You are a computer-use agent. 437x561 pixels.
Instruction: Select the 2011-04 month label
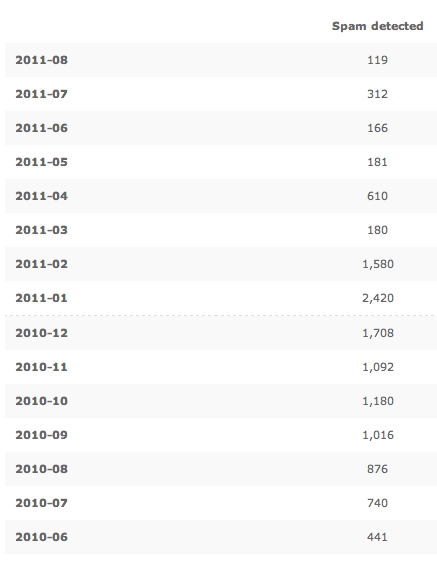[x=42, y=196]
